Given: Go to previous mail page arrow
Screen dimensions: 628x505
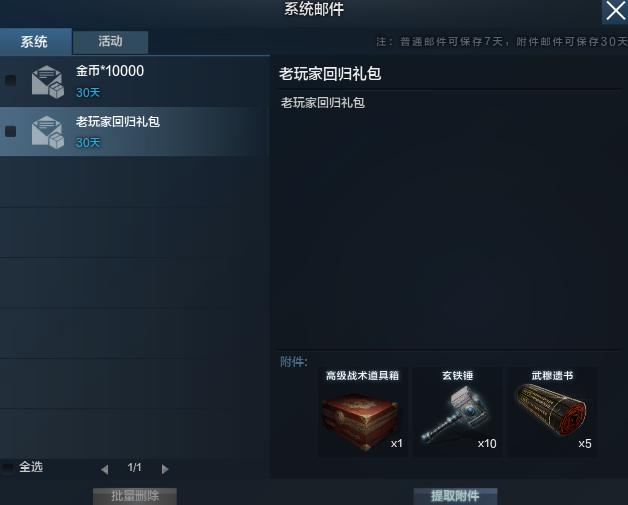Looking at the screenshot, I should point(105,469).
